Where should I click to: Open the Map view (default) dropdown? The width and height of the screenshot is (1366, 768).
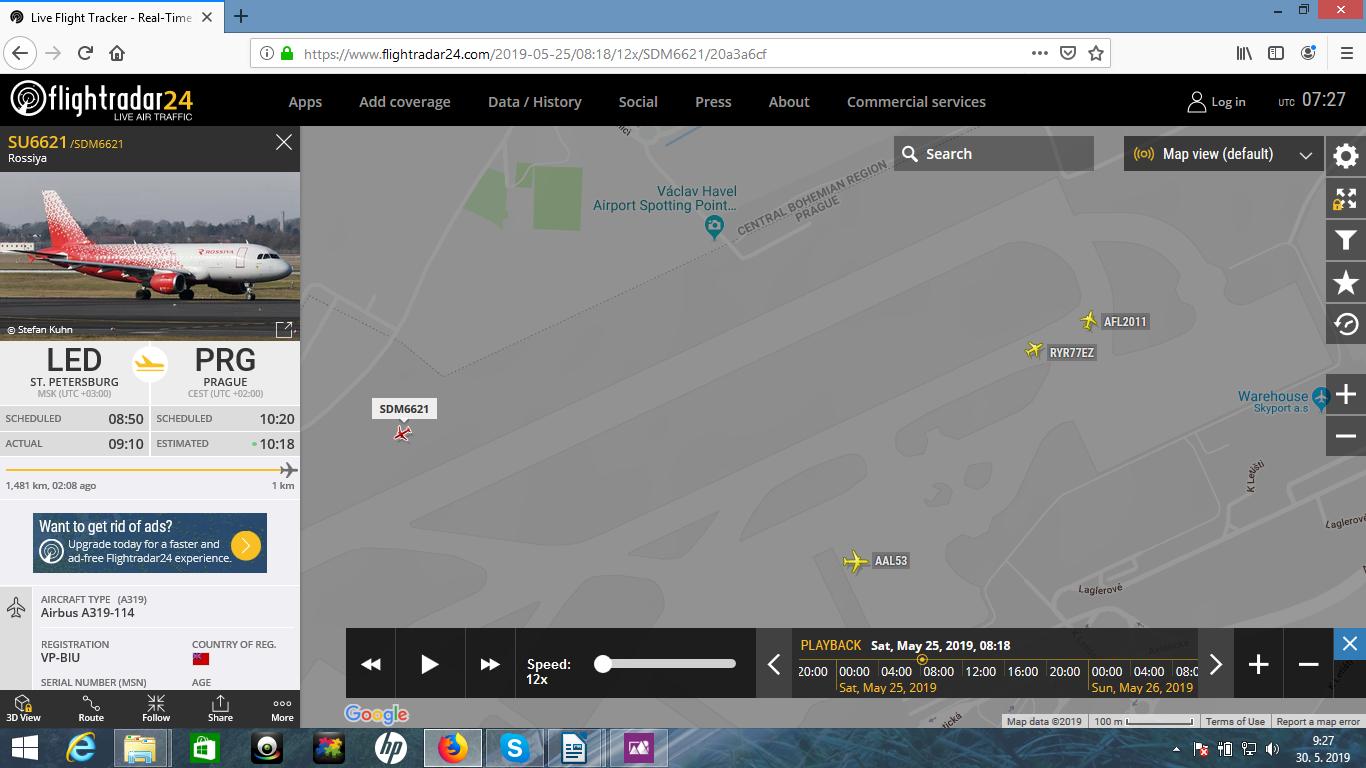pos(1224,154)
